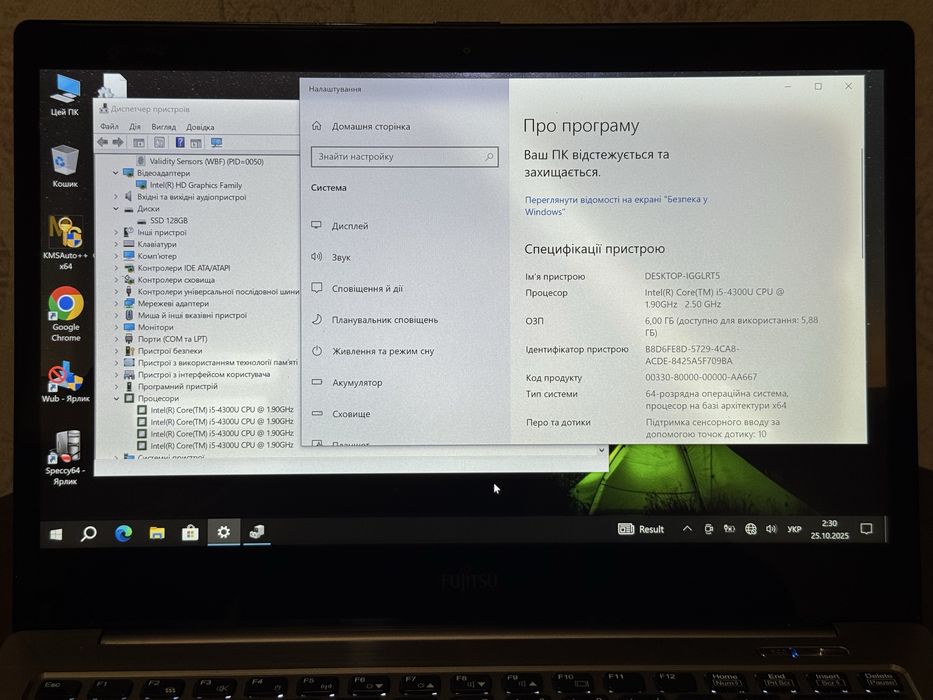Show hidden tray icons chevron
Viewport: 933px width, 700px height.
pos(687,529)
